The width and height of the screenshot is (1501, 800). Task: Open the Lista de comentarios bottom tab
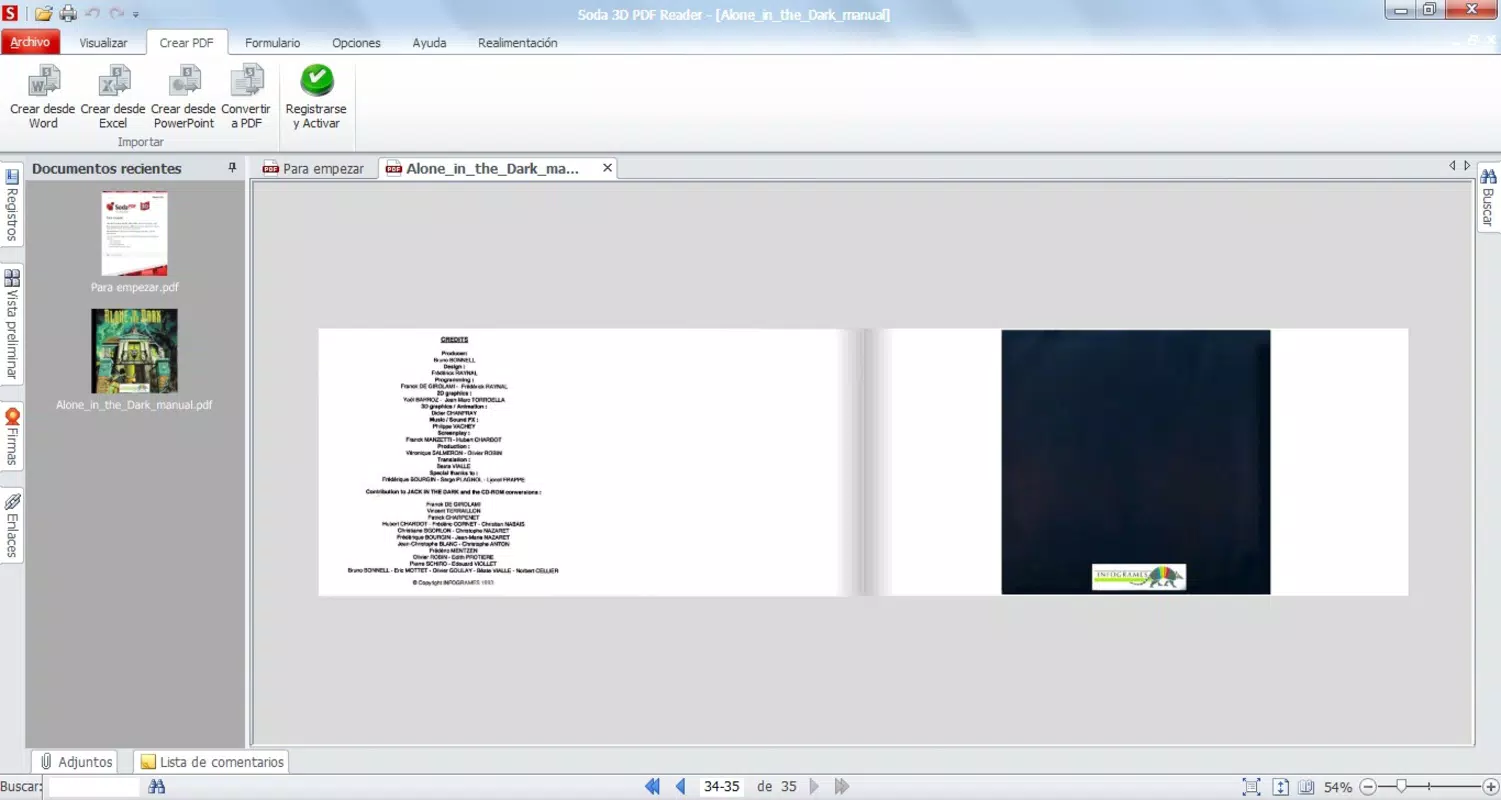click(x=211, y=762)
